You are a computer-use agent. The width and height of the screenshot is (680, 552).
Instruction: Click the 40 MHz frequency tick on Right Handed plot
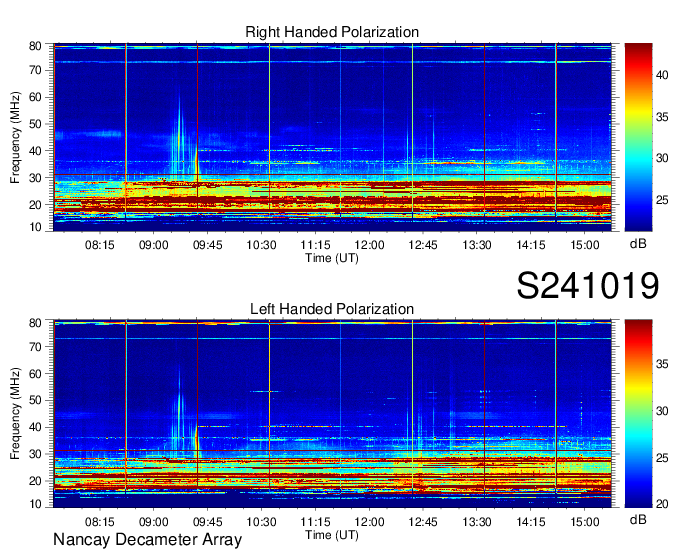coord(35,151)
